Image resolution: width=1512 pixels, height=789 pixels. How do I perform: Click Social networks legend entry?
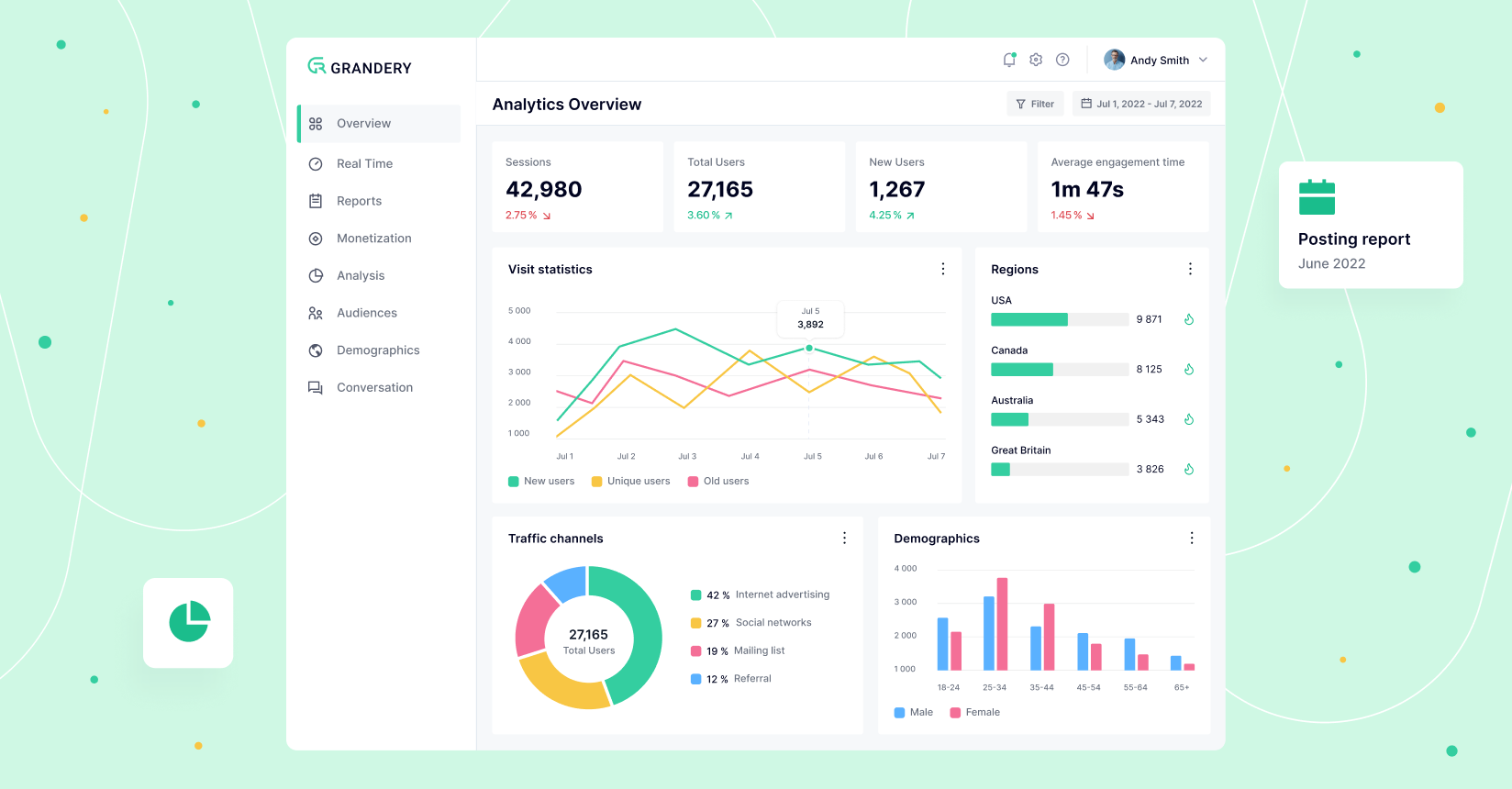point(750,623)
